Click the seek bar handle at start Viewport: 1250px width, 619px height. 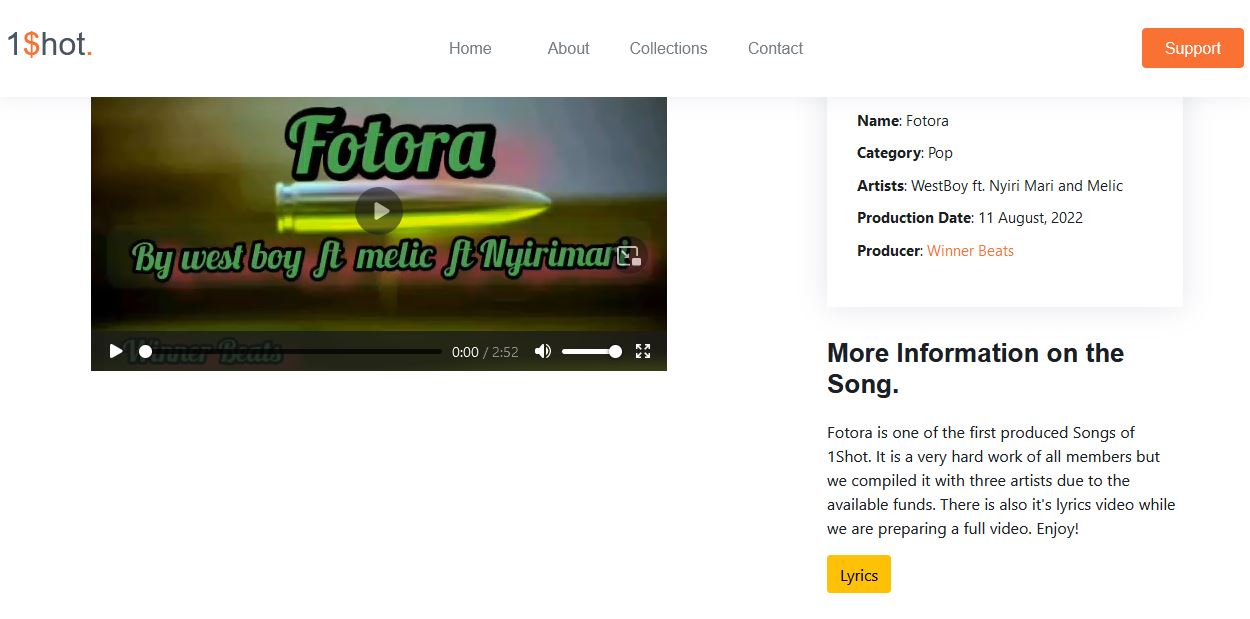(x=146, y=352)
